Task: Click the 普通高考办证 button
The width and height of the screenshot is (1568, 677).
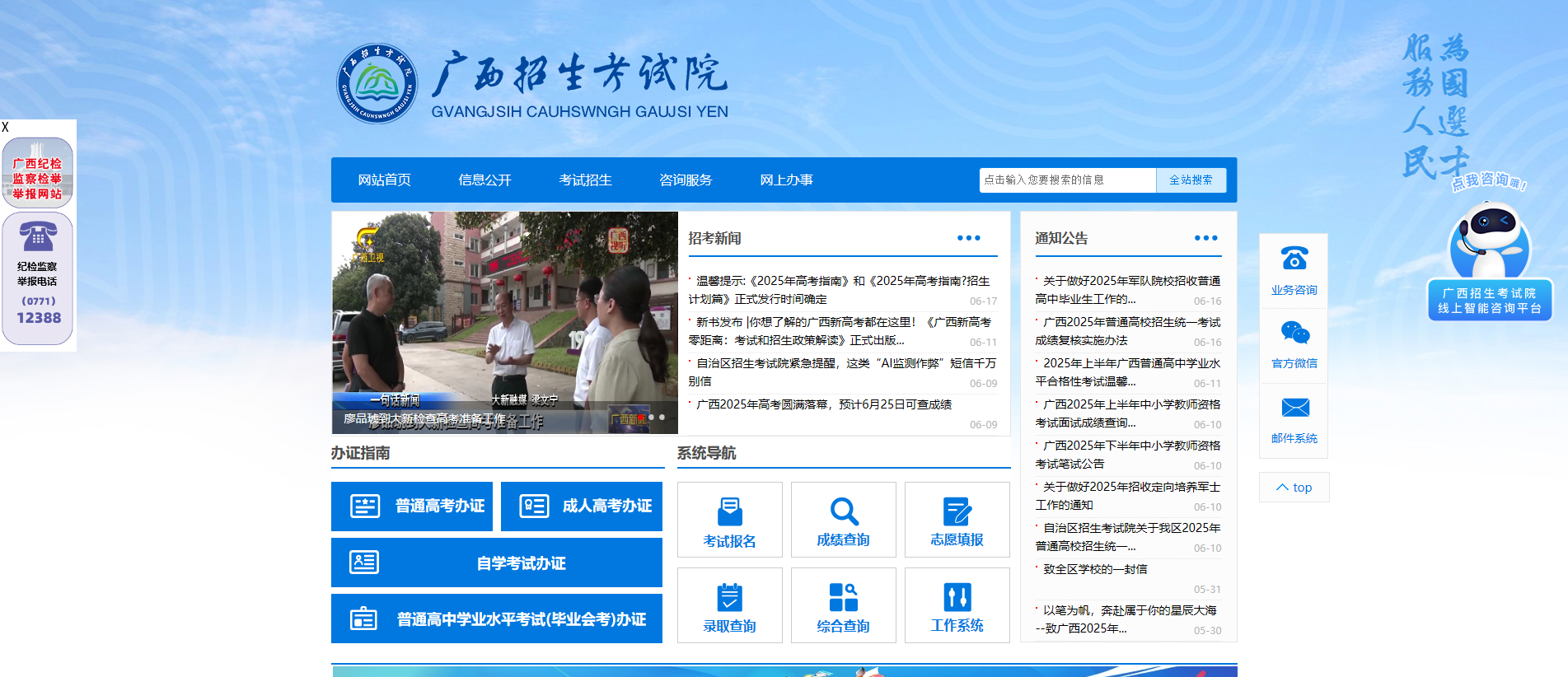Action: [x=412, y=507]
